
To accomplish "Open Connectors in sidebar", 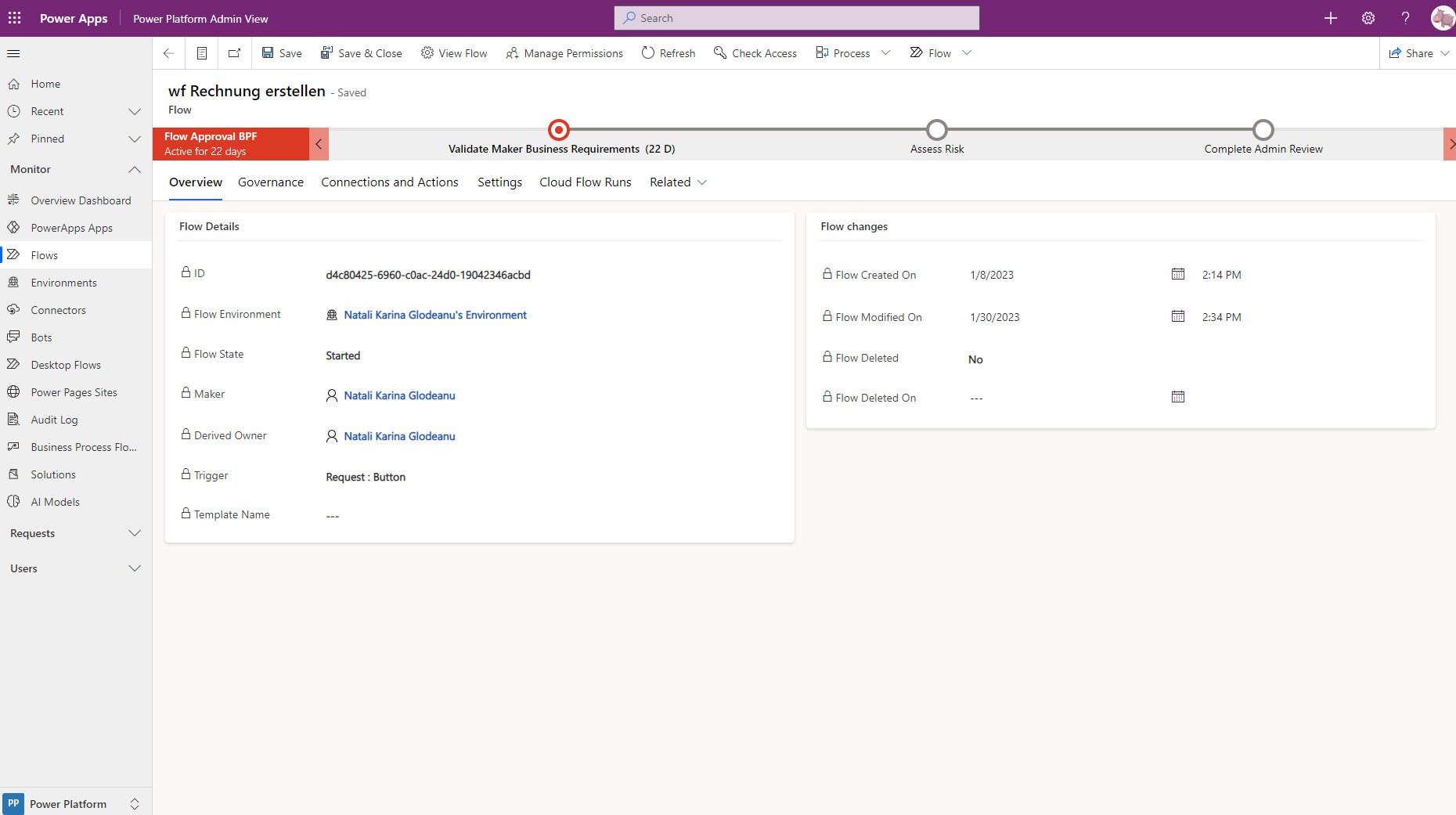I will [58, 310].
